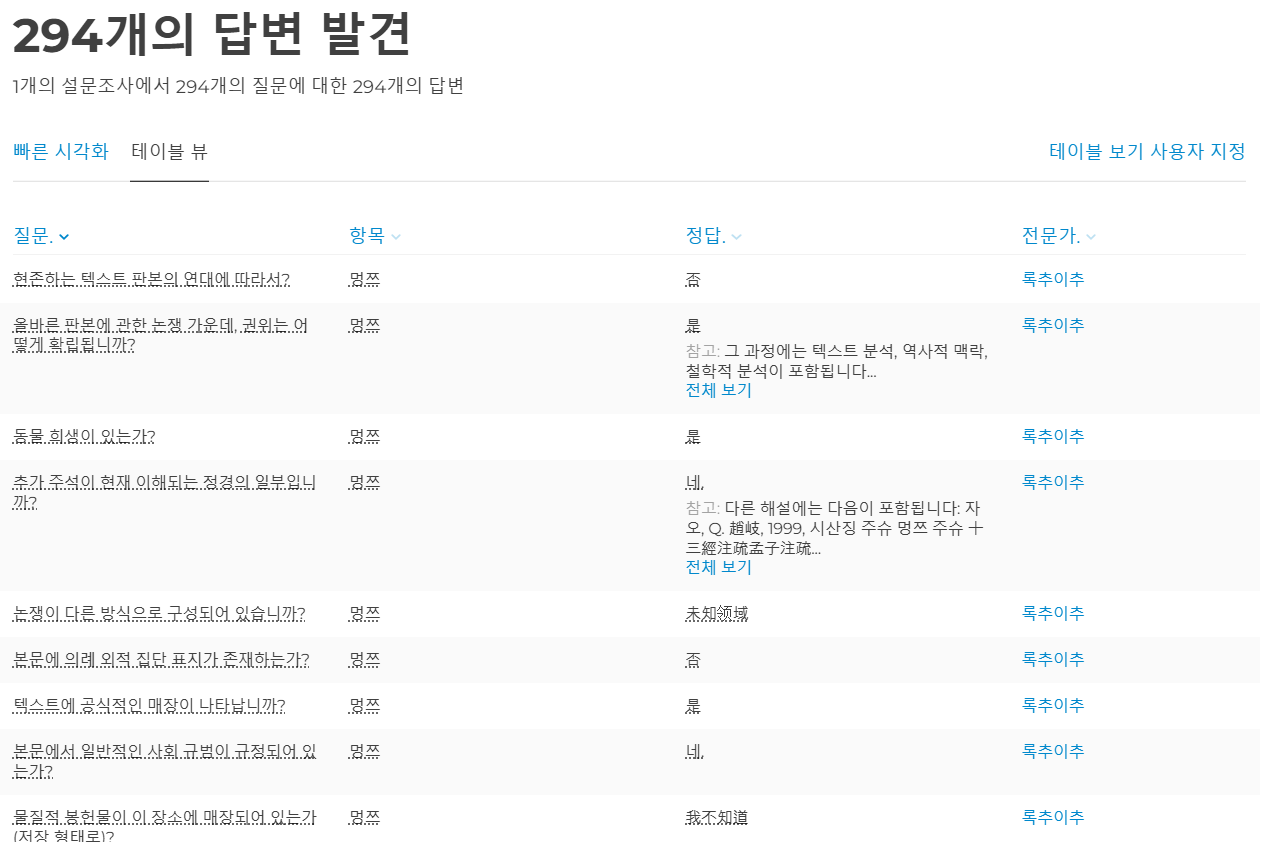
Task: Click the 항목 column sort chevron
Action: (x=396, y=237)
